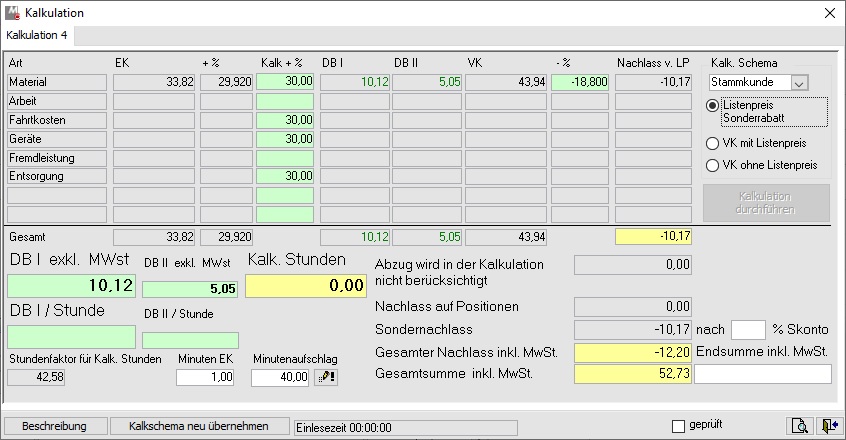Open the Kalk. Schema dropdown
The image size is (846, 440).
[798, 83]
